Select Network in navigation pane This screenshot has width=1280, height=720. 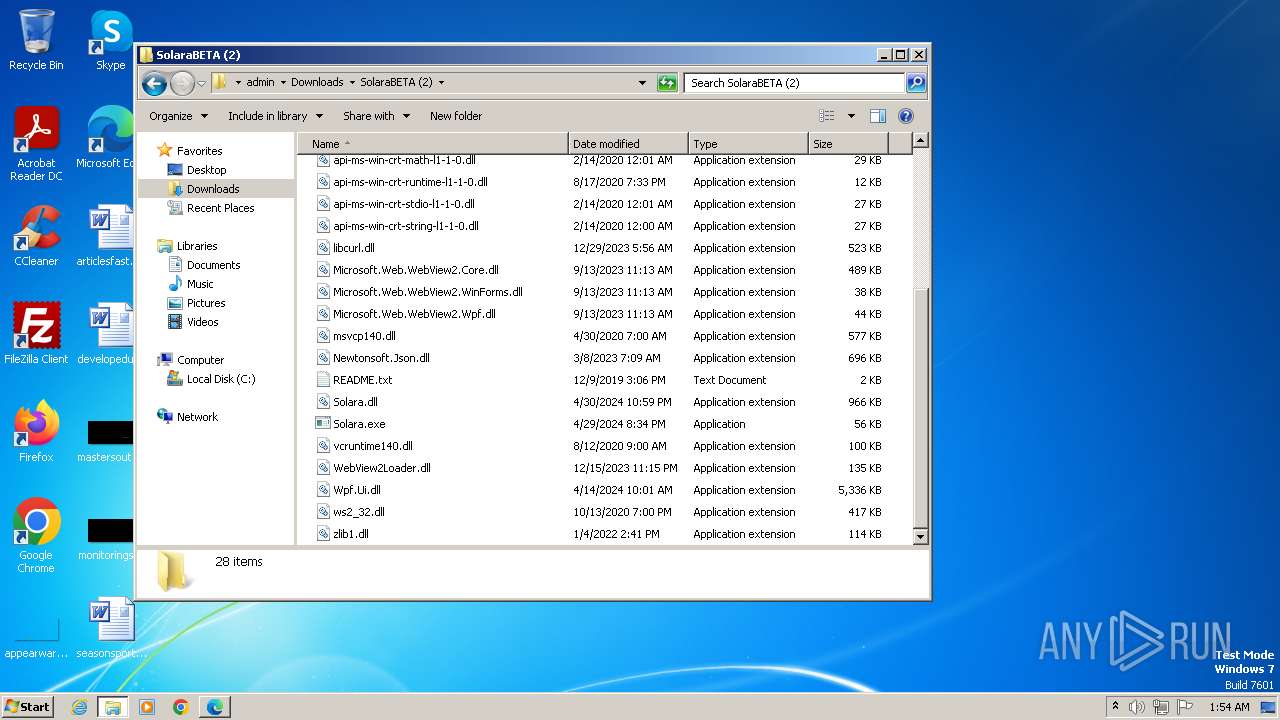coord(197,417)
